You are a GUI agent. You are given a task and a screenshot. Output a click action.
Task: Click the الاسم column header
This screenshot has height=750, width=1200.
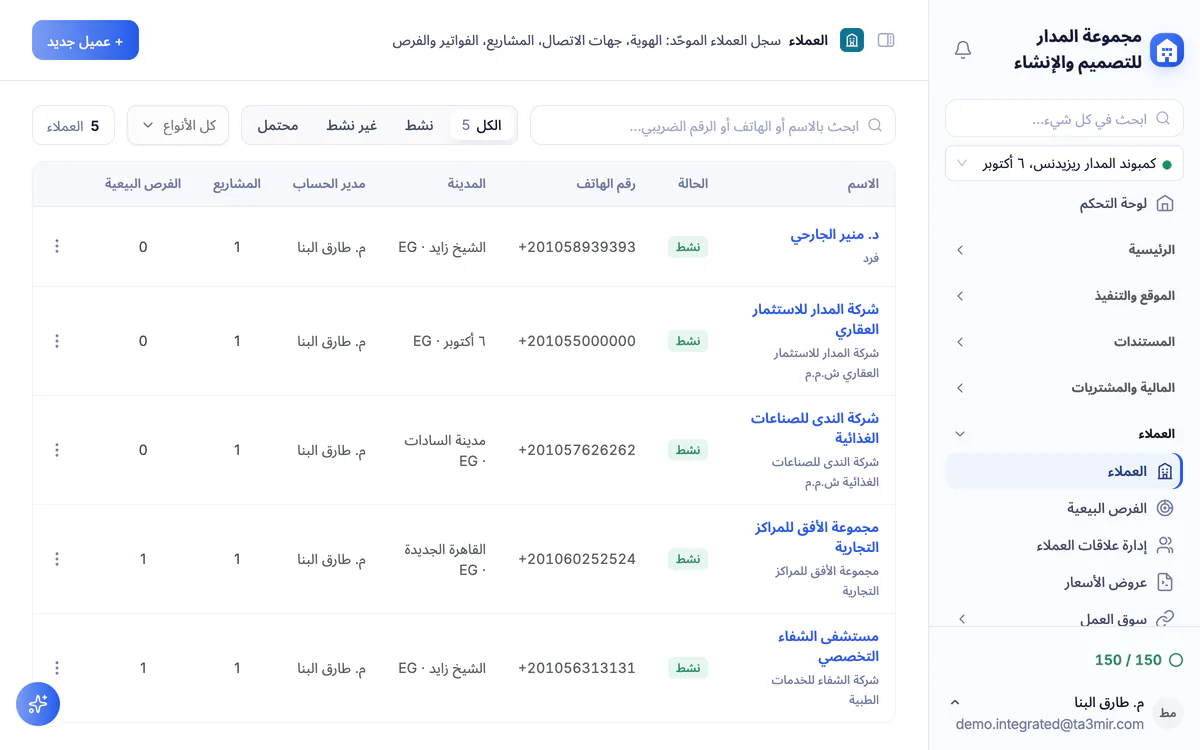pyautogui.click(x=862, y=184)
